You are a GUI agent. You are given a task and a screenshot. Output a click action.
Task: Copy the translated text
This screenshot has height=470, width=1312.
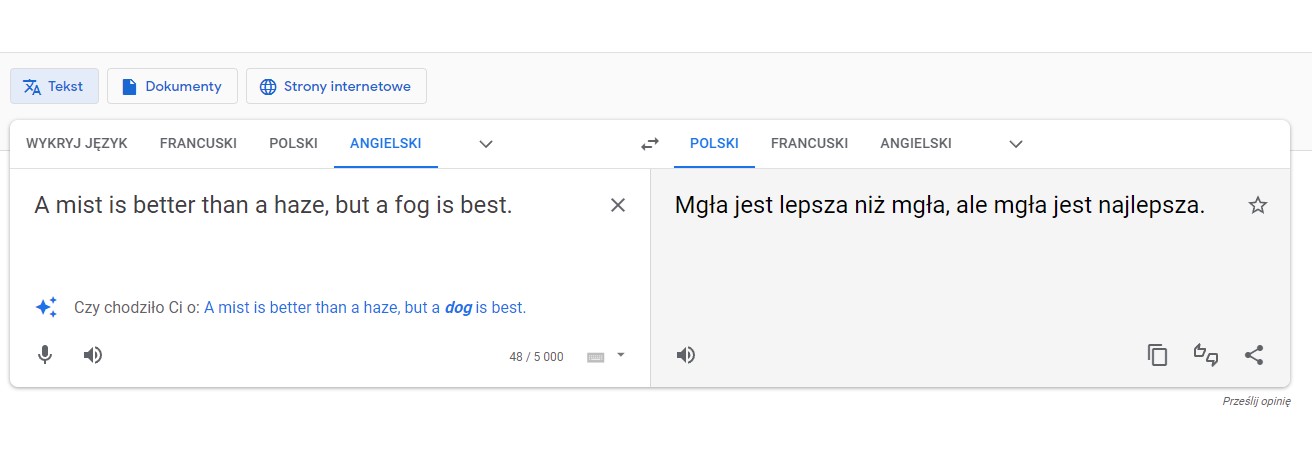point(1157,355)
